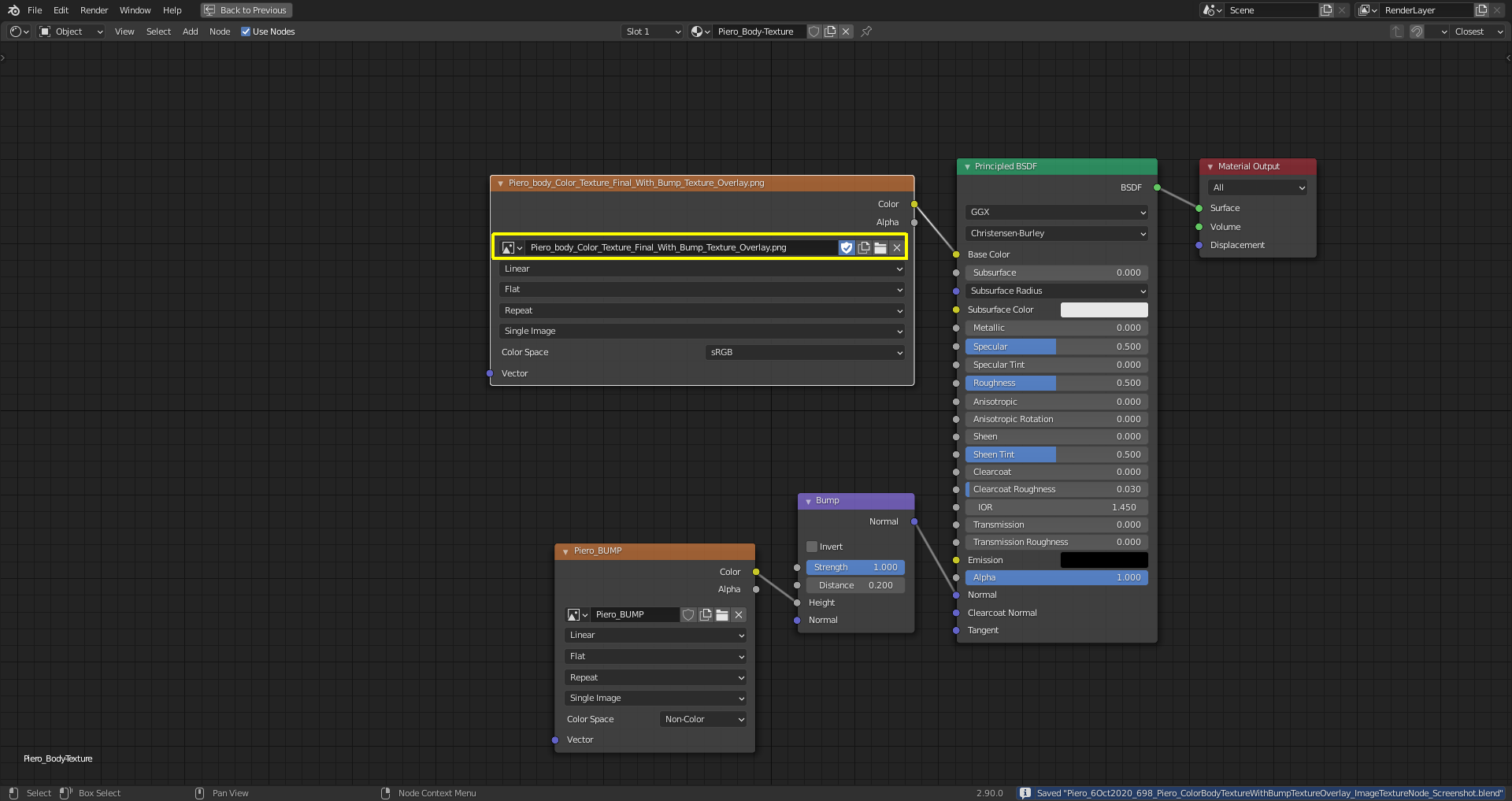Click the Scene name field
Image resolution: width=1512 pixels, height=801 pixels.
[1272, 10]
